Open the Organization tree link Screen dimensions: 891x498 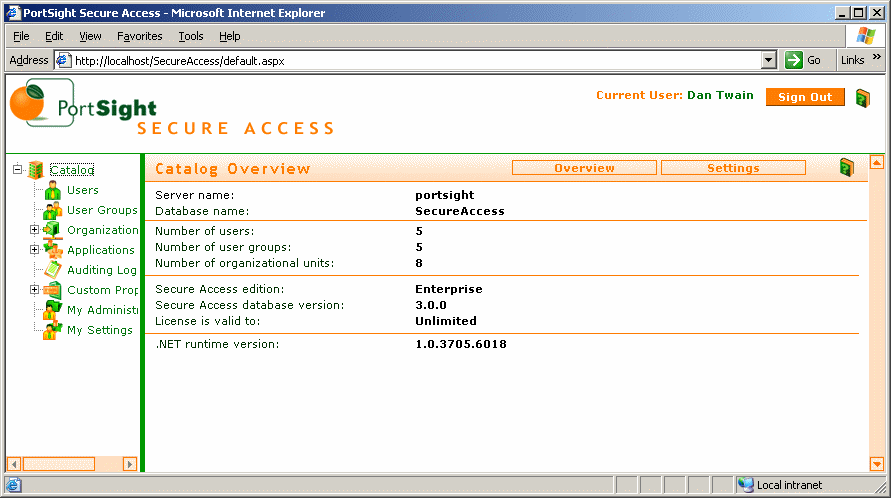pos(102,230)
